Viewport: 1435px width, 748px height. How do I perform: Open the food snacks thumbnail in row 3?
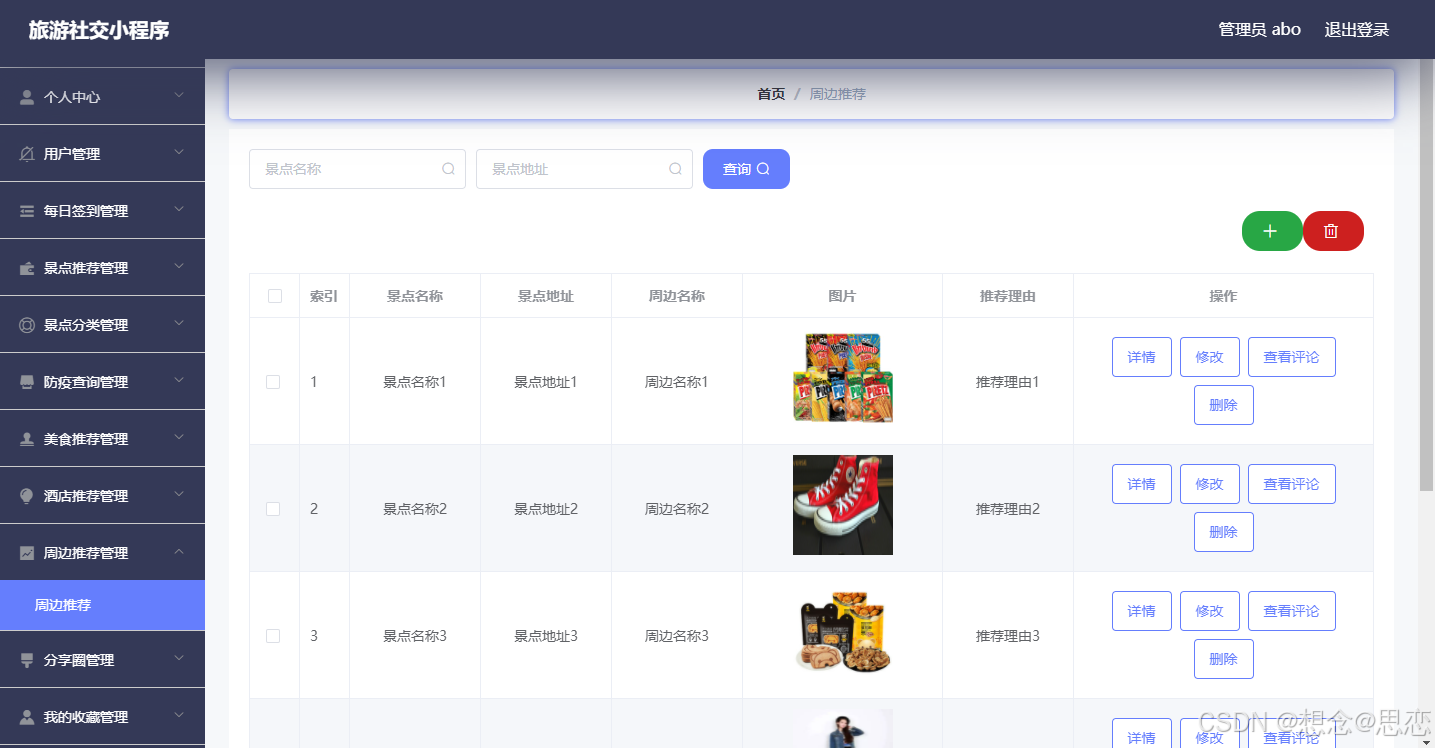pyautogui.click(x=843, y=632)
